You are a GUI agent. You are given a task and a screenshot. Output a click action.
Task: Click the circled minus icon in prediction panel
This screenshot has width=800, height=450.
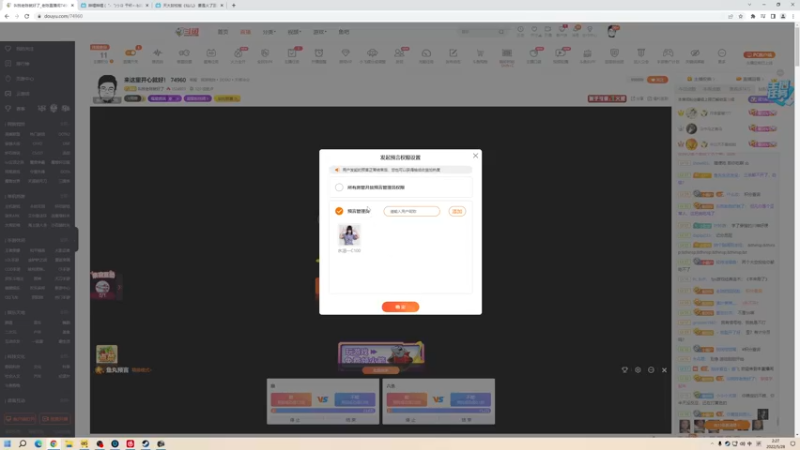(x=651, y=370)
